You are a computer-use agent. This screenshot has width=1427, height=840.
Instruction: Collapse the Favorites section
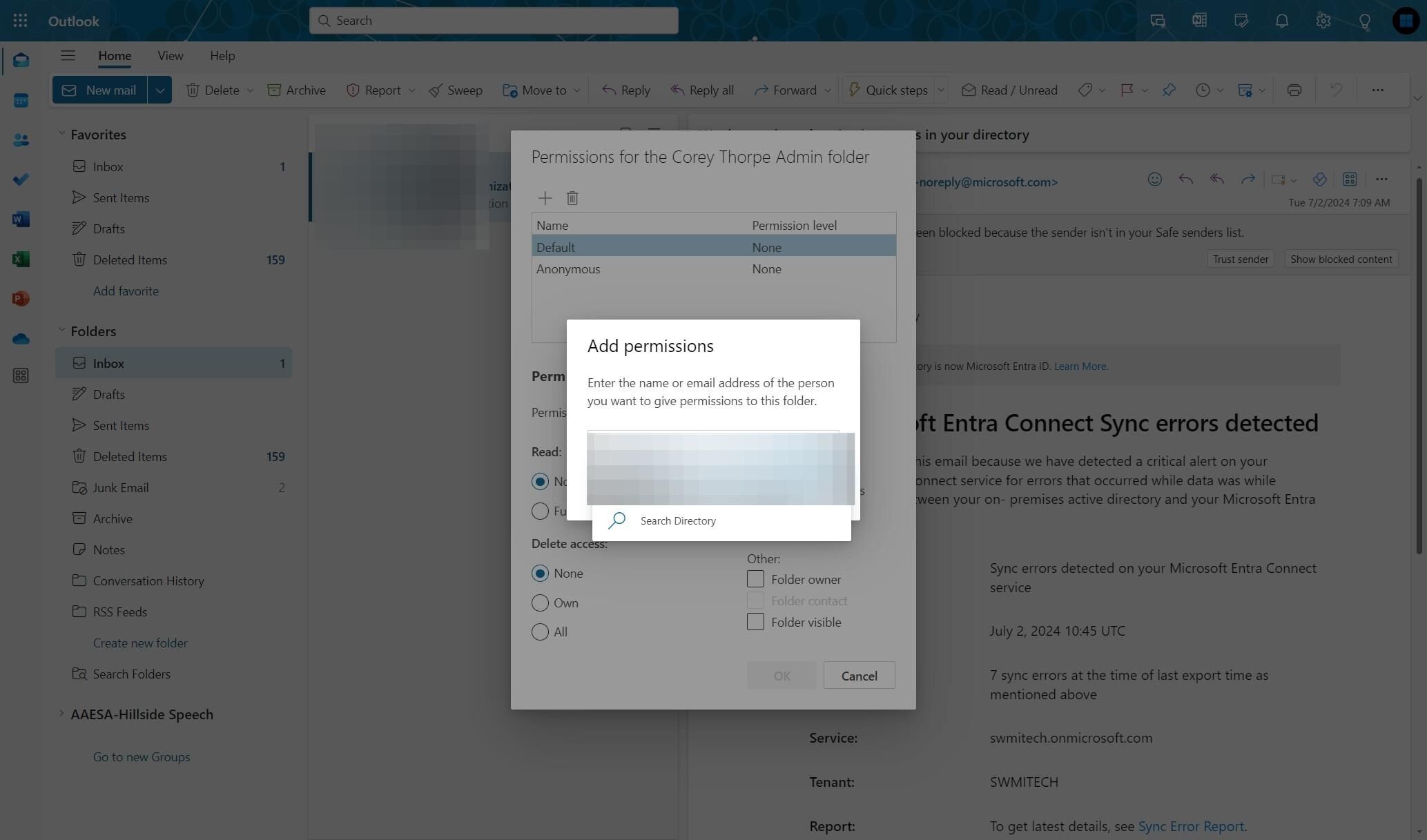click(x=61, y=134)
